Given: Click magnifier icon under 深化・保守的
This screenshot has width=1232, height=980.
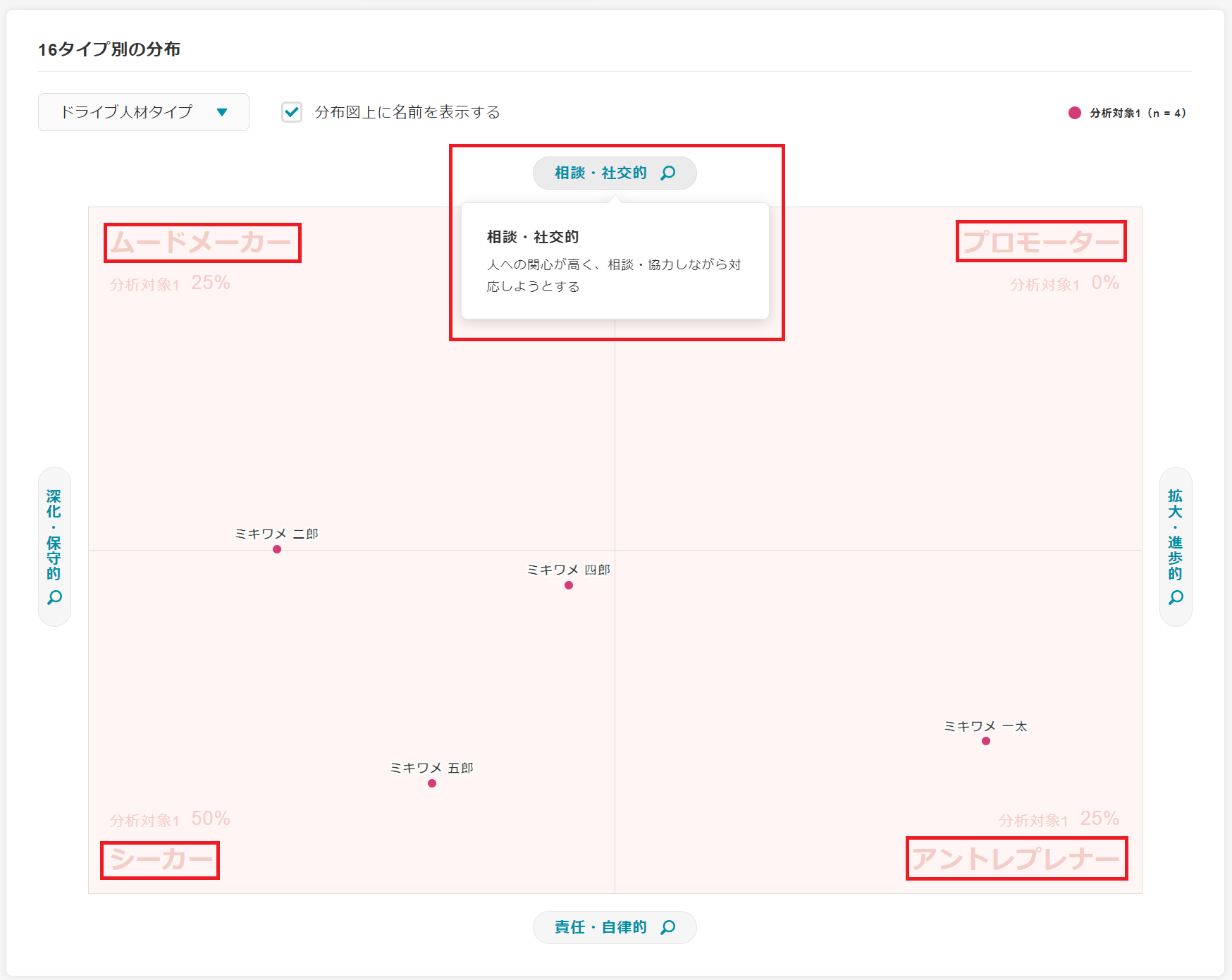Looking at the screenshot, I should pyautogui.click(x=54, y=598).
